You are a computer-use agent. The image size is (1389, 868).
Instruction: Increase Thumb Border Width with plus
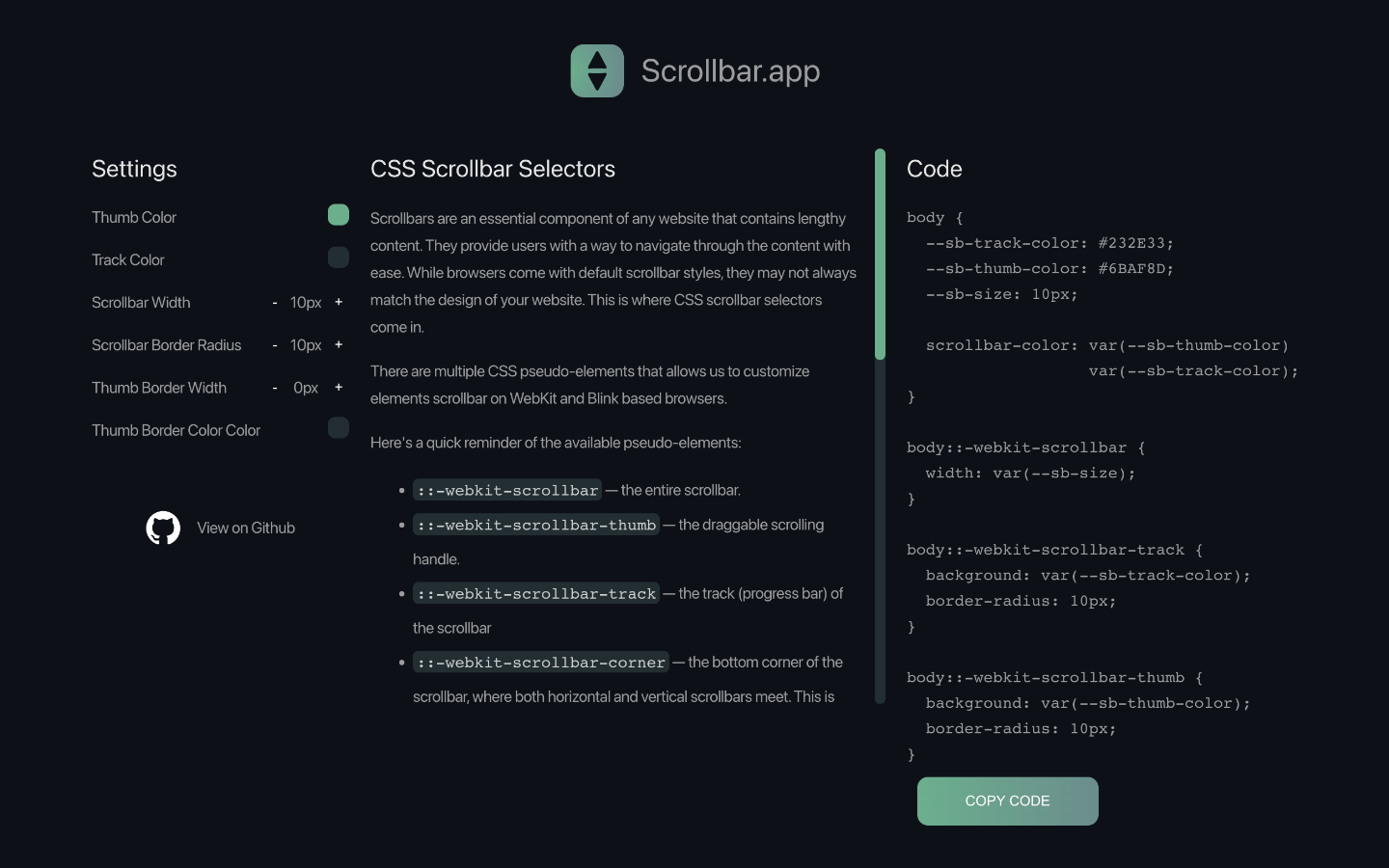pyautogui.click(x=339, y=387)
